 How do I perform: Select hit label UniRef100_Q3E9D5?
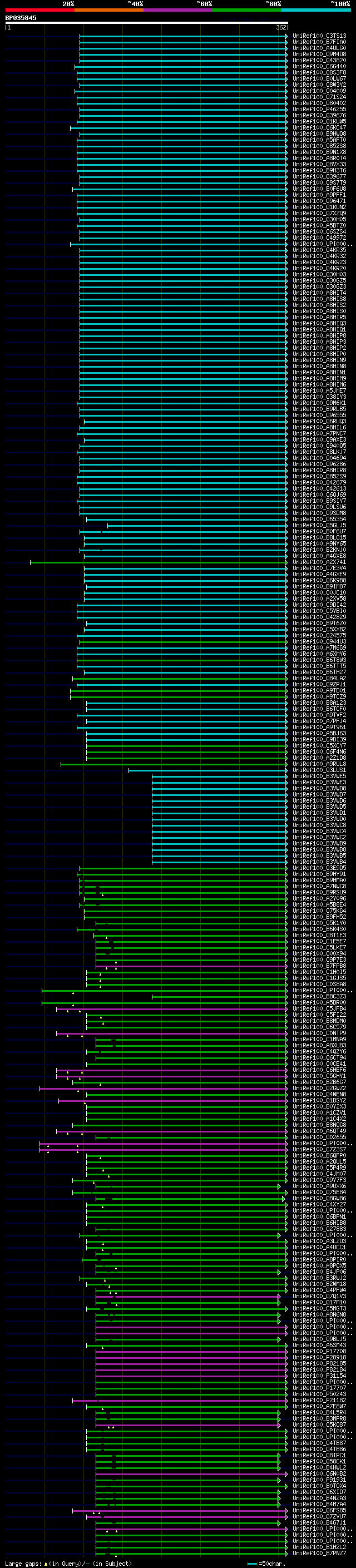(319, 868)
